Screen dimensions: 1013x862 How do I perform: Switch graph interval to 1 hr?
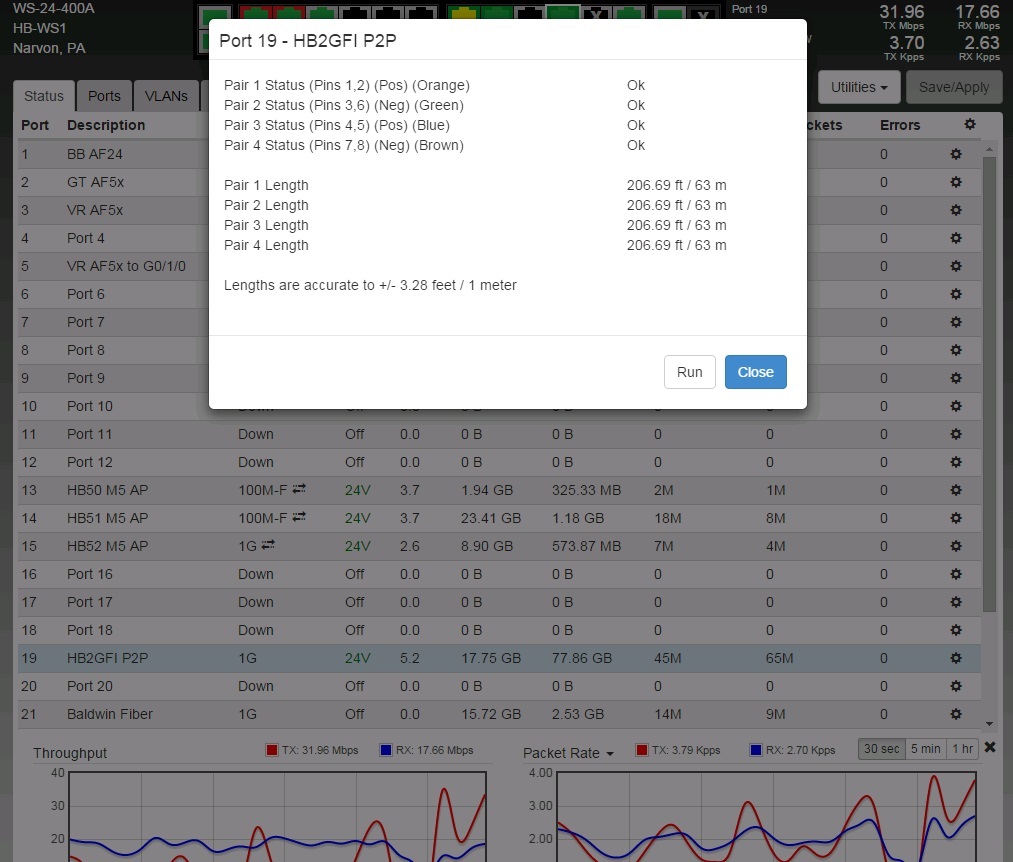963,750
